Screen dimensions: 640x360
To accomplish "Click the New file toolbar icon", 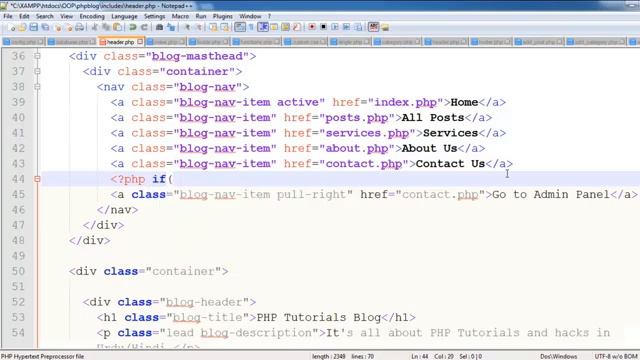I will click(12, 27).
